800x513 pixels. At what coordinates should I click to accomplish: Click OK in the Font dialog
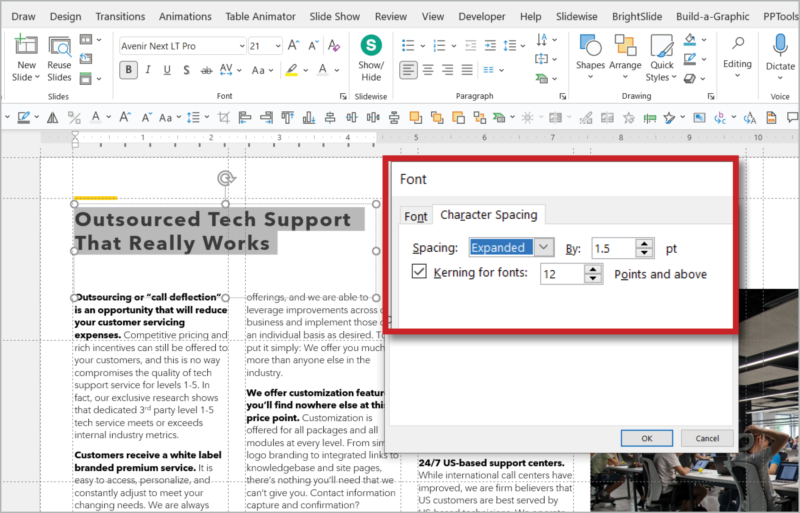click(x=646, y=438)
